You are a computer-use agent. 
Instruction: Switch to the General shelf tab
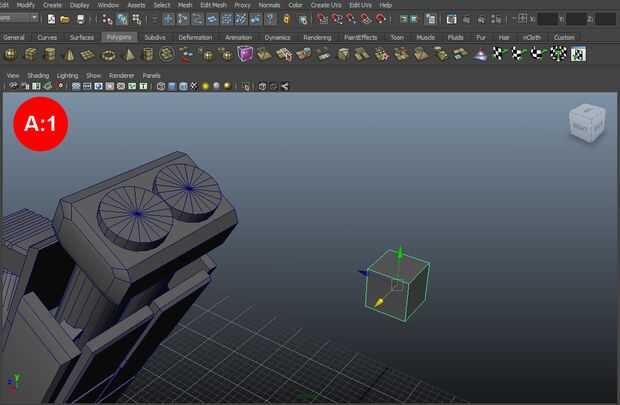[13, 37]
